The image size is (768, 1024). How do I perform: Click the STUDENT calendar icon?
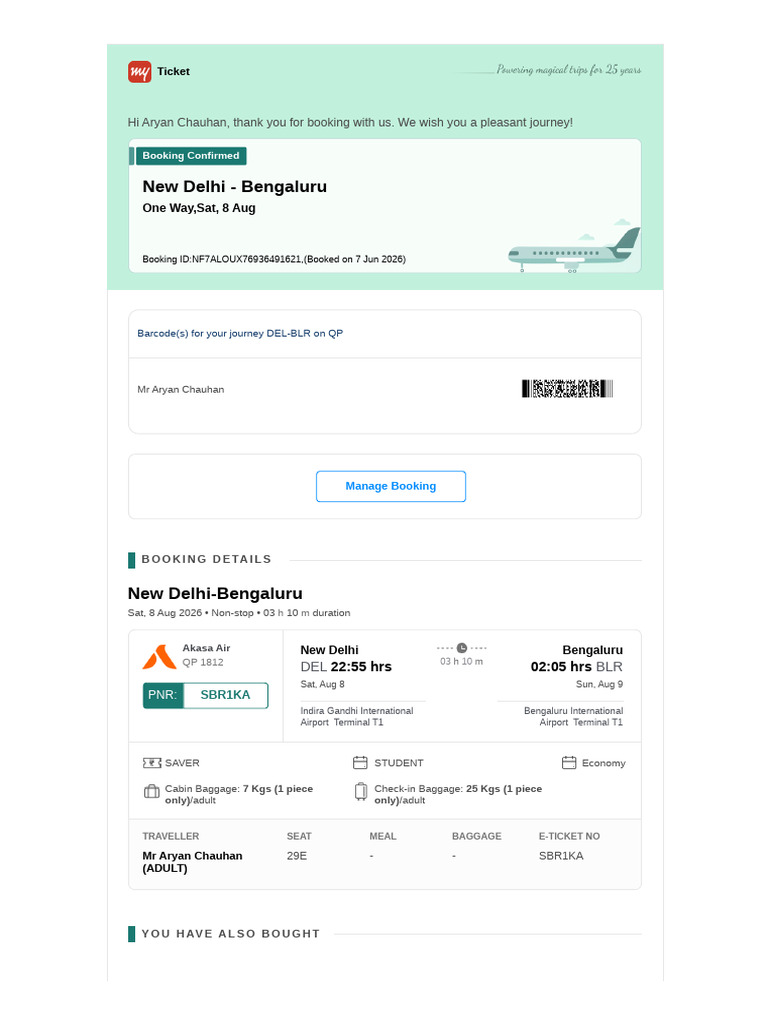pos(360,762)
